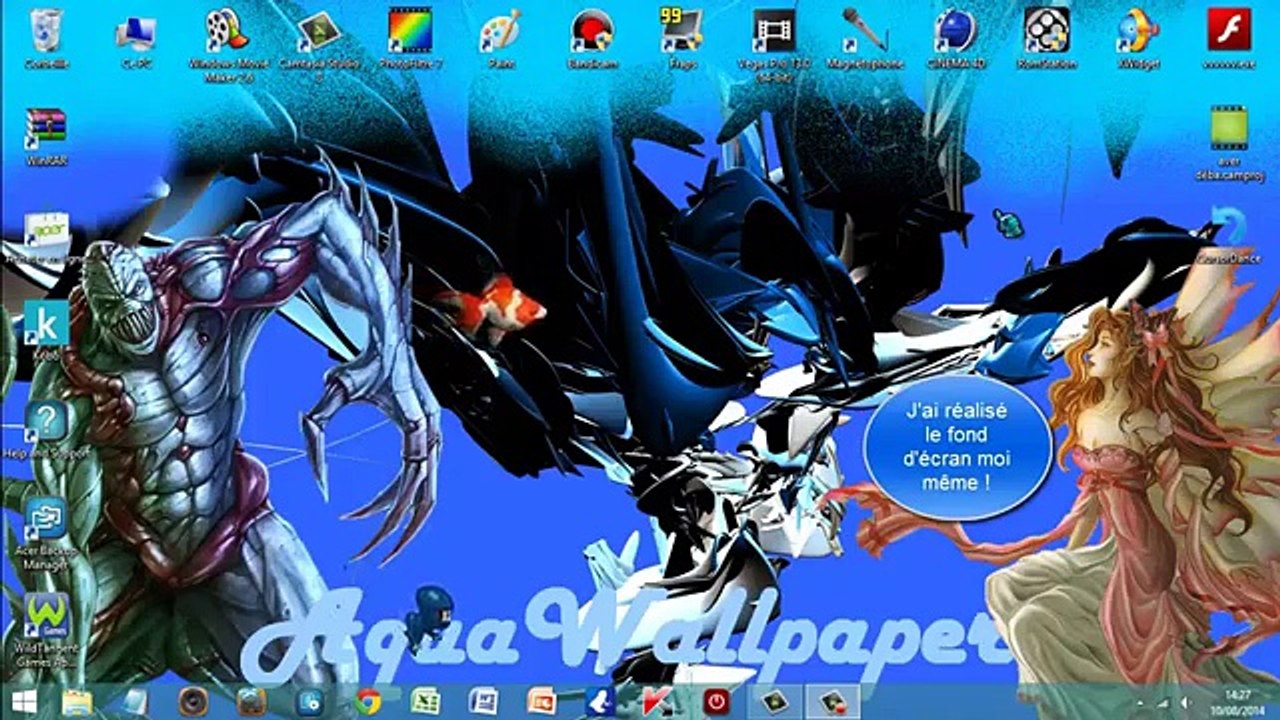Screen dimensions: 1280x720
Task: Open the round camera lens app on taskbar
Action: click(x=192, y=701)
